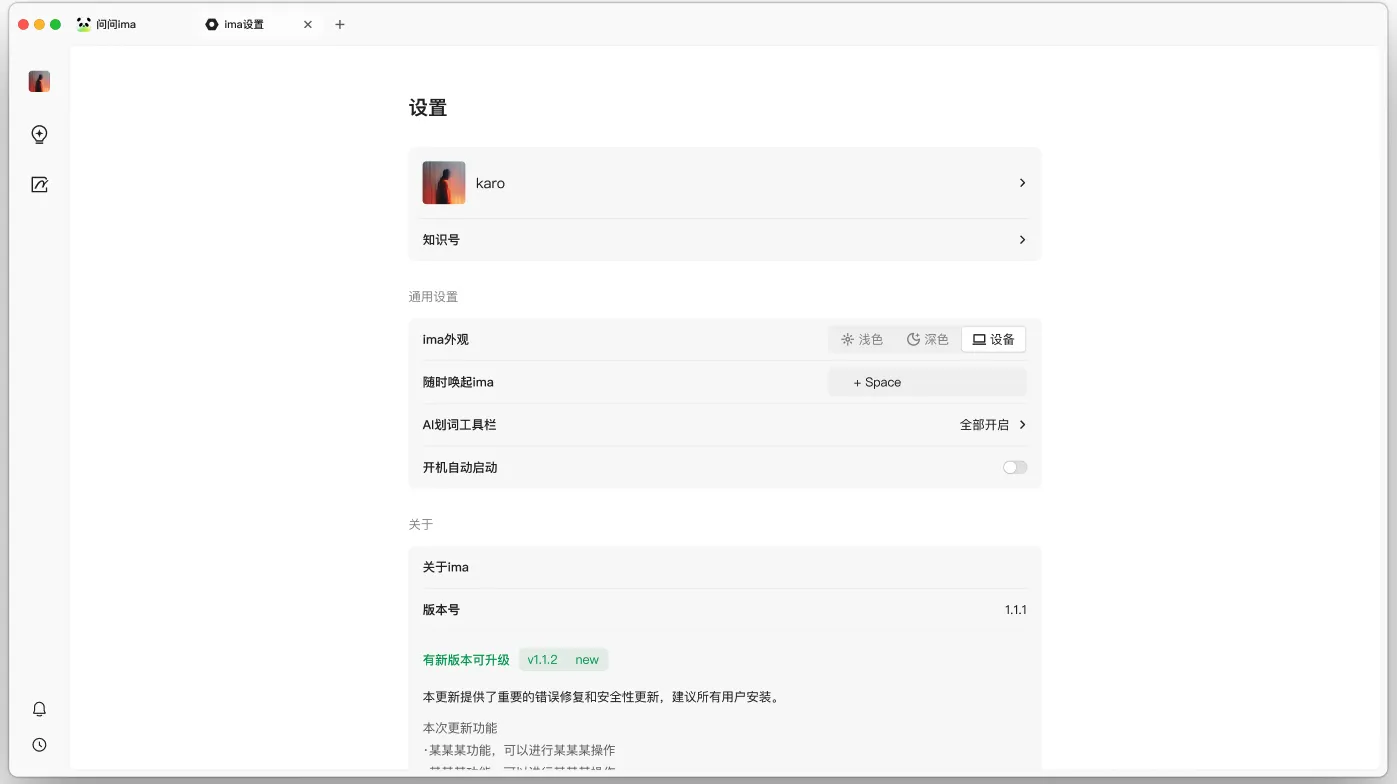The width and height of the screenshot is (1397, 784).
Task: Switch to the 问问ima tab
Action: pyautogui.click(x=116, y=24)
